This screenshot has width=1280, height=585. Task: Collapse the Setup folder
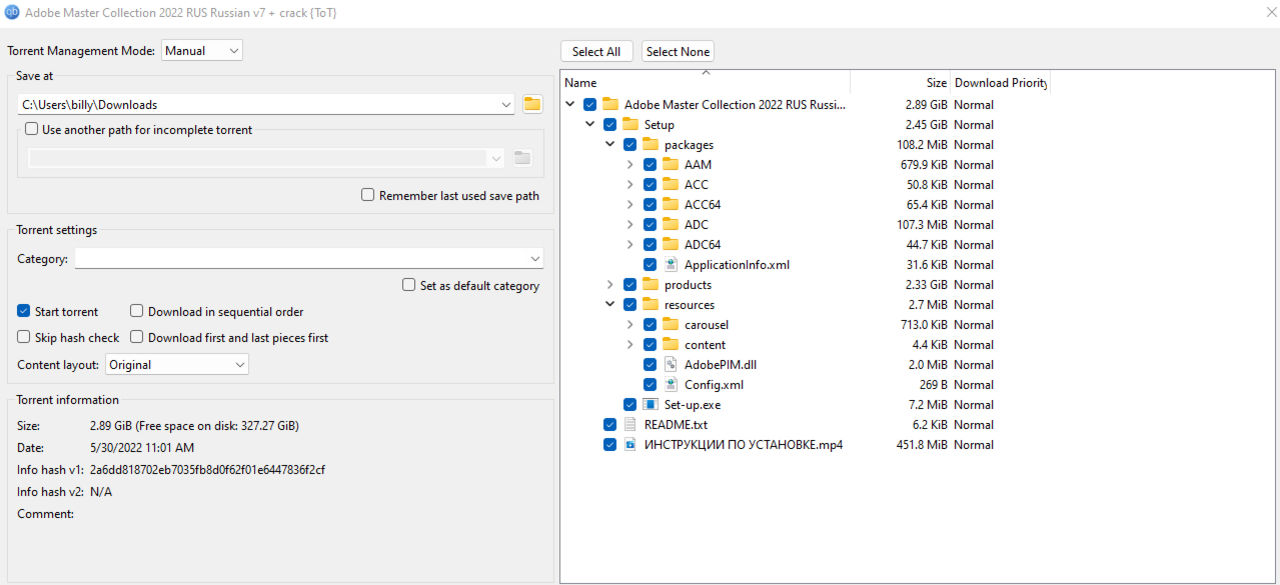590,124
